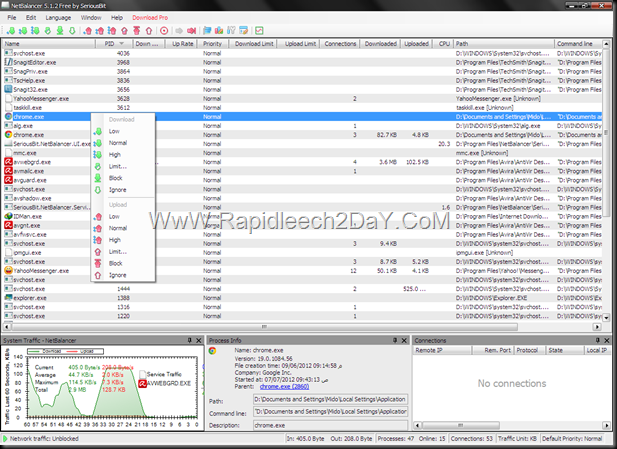Open the Language menu

(x=58, y=18)
